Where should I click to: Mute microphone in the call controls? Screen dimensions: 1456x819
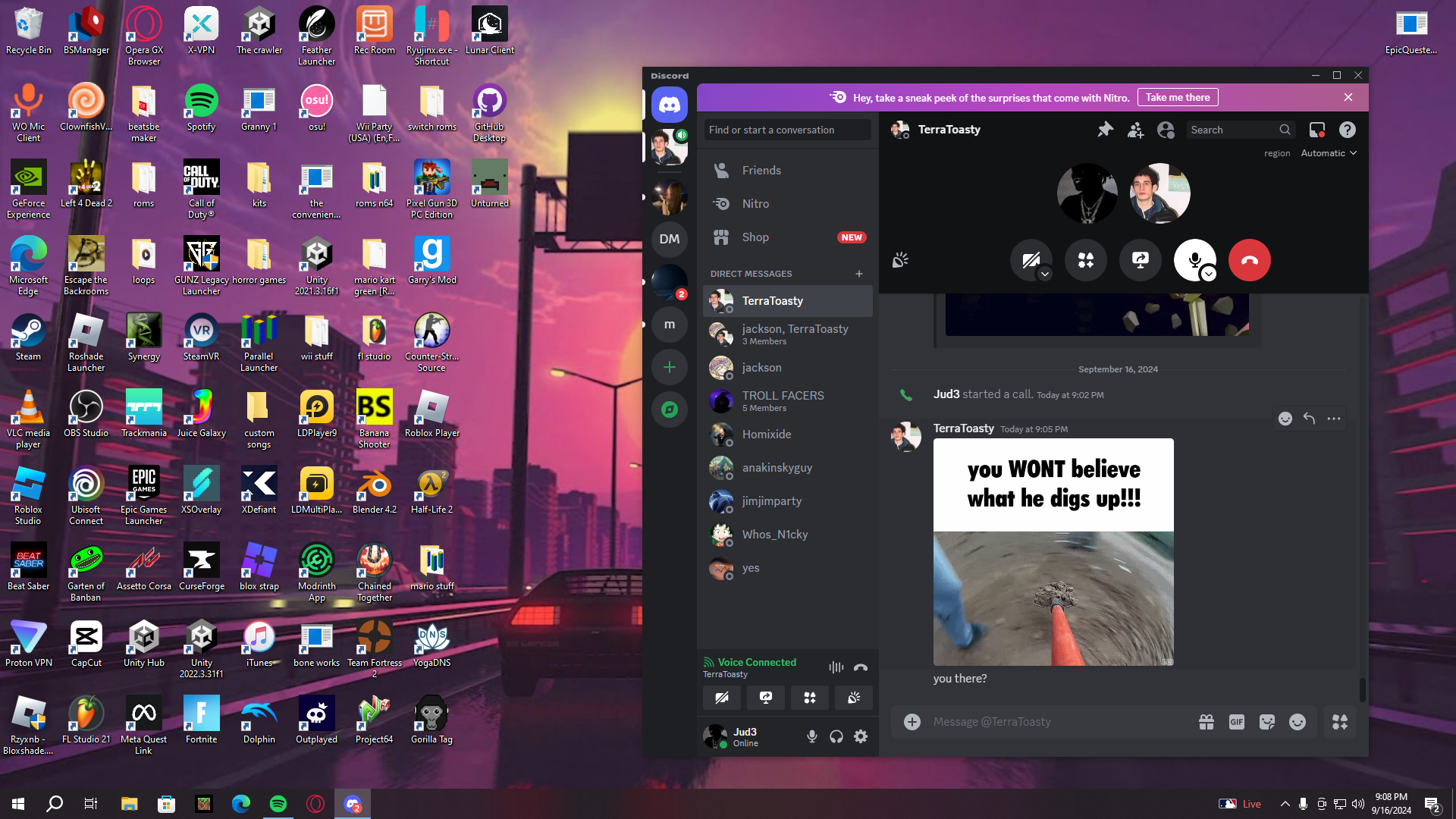pos(1194,260)
